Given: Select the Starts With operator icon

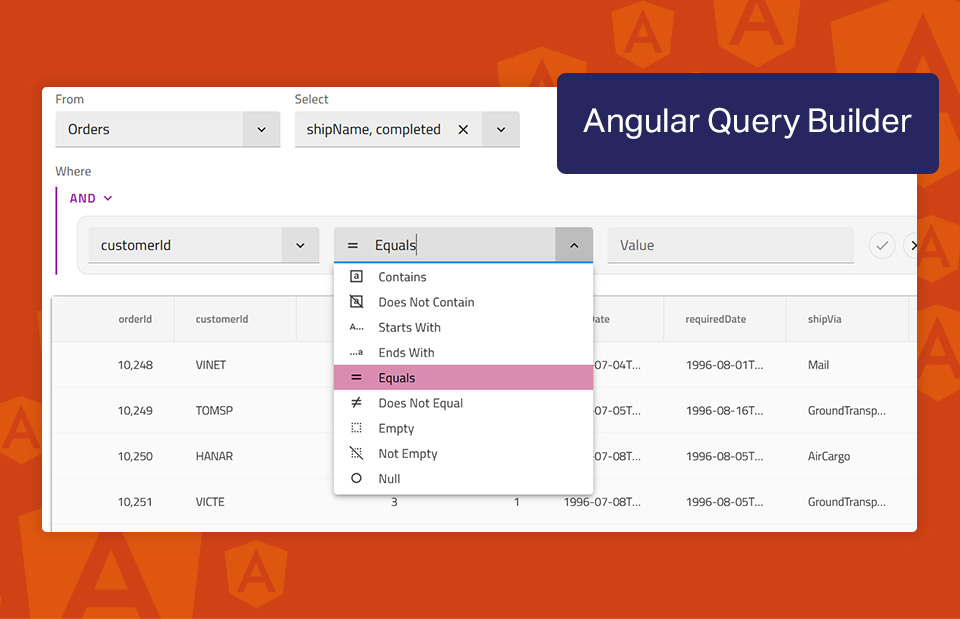Looking at the screenshot, I should [x=356, y=327].
